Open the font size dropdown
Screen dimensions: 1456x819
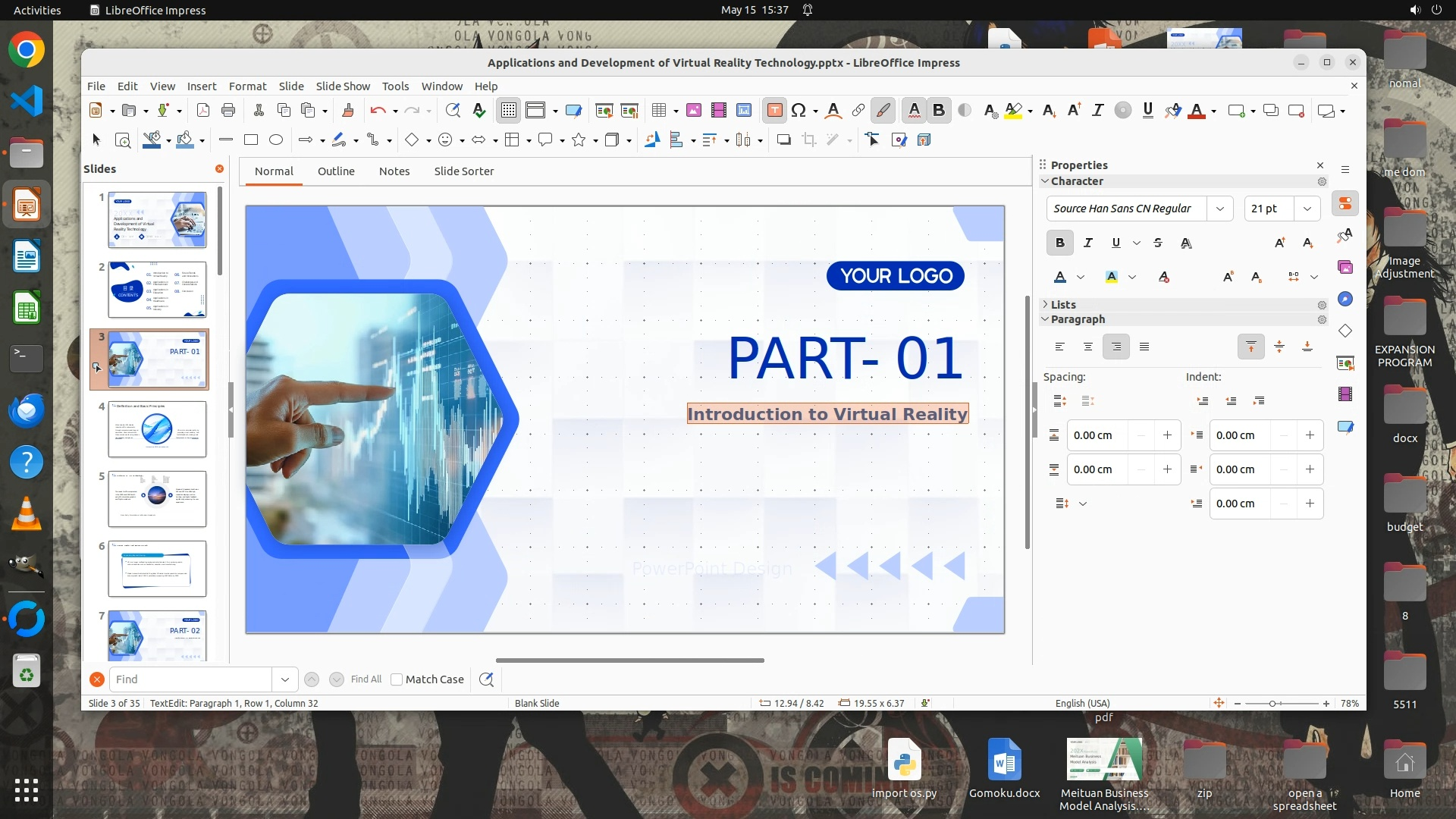[x=1307, y=209]
